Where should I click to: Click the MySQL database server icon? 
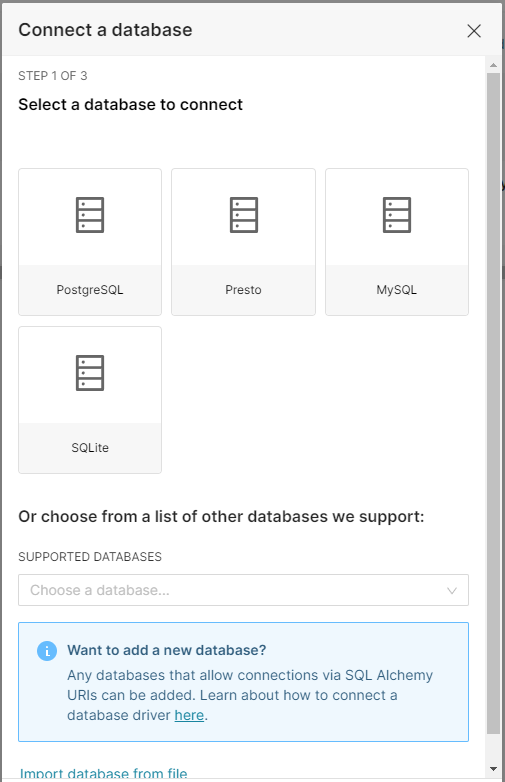pos(397,215)
